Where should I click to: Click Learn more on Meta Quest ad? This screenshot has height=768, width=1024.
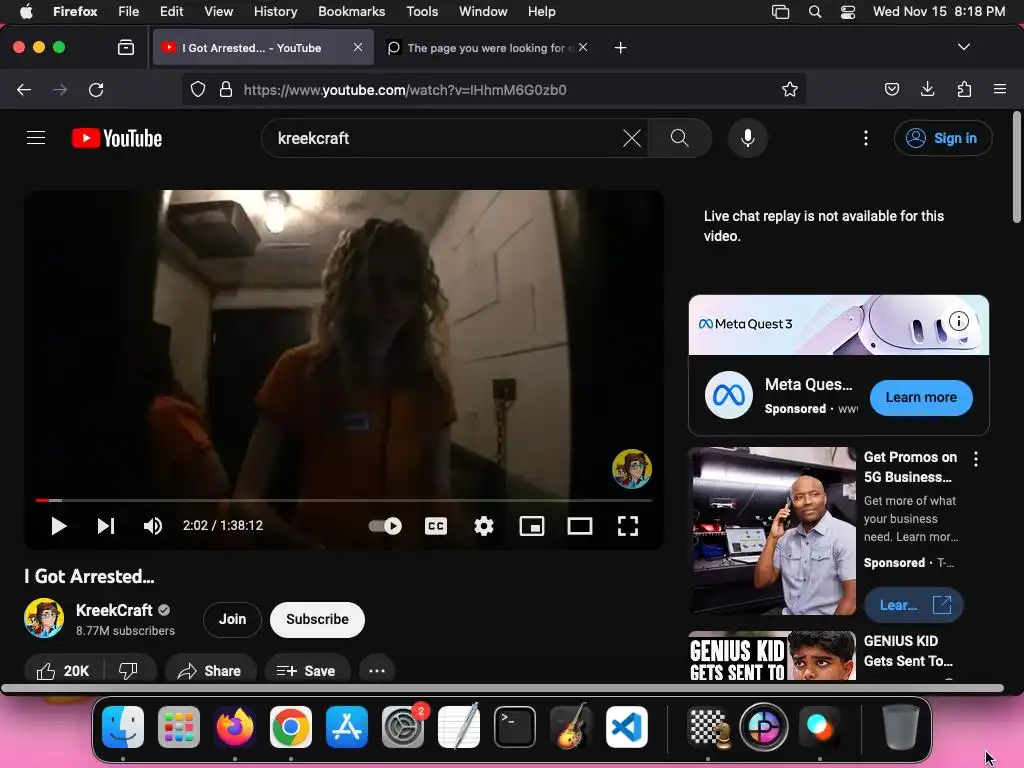(921, 397)
